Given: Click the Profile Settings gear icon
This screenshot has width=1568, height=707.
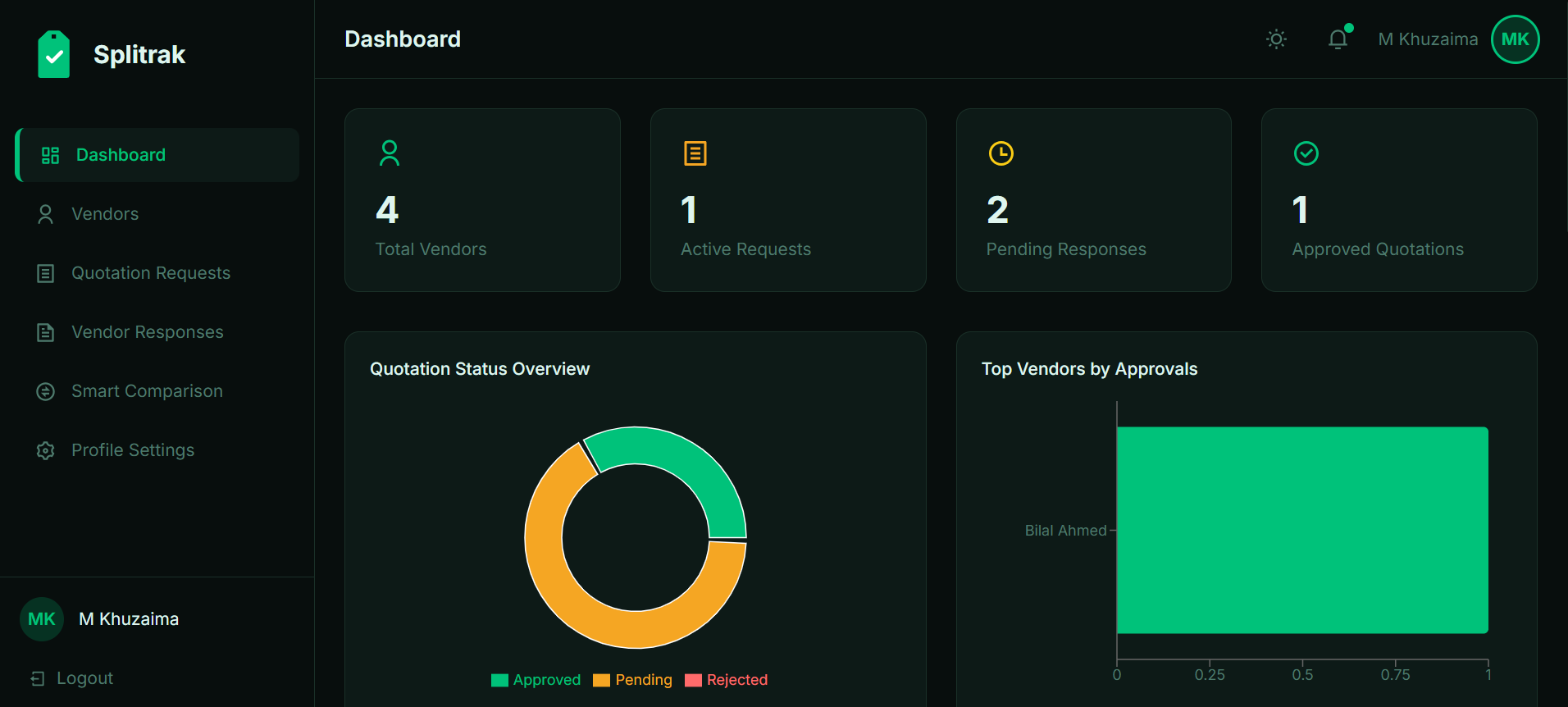Looking at the screenshot, I should click(x=46, y=450).
